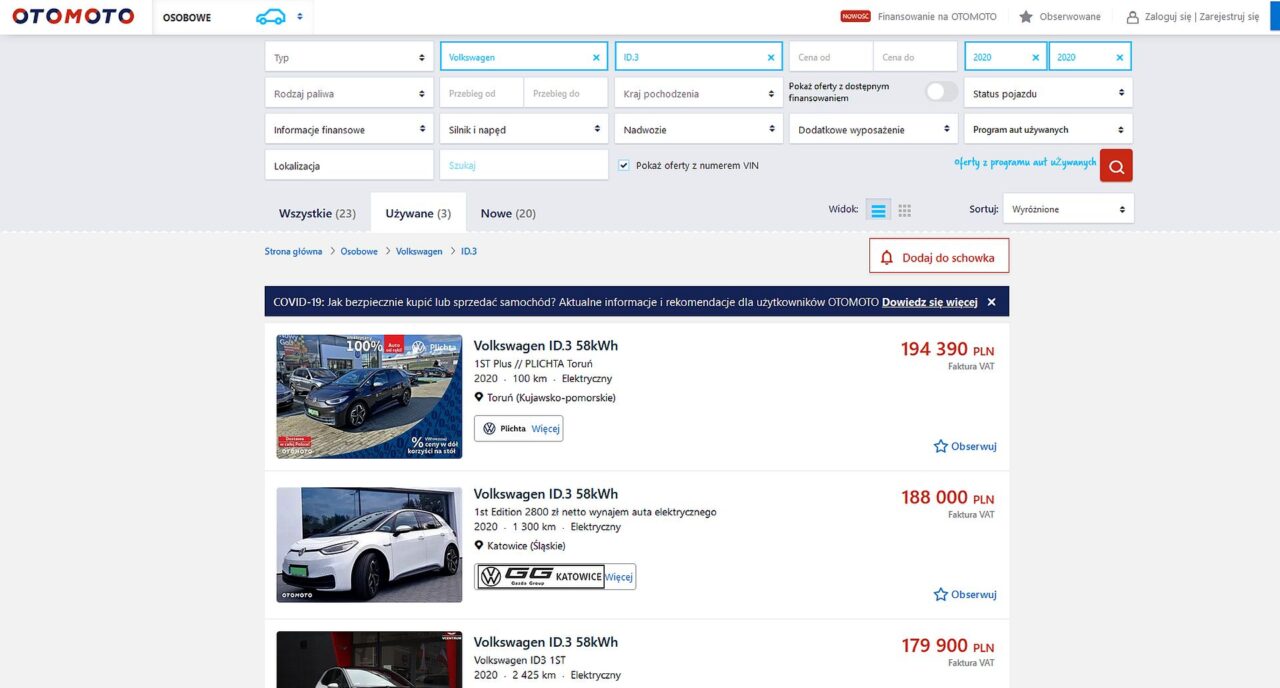Open the Obserwowane link

[1070, 17]
